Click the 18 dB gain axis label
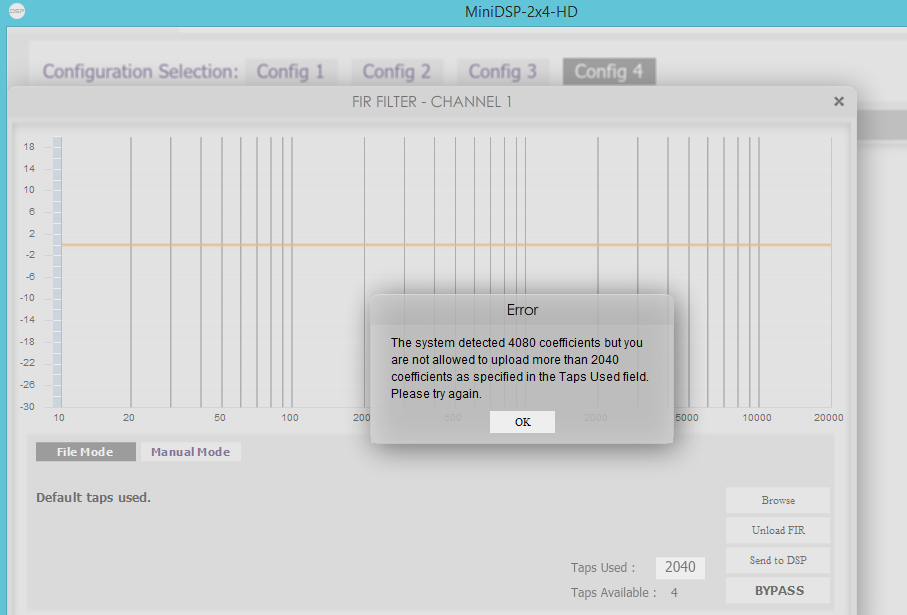 click(x=29, y=147)
